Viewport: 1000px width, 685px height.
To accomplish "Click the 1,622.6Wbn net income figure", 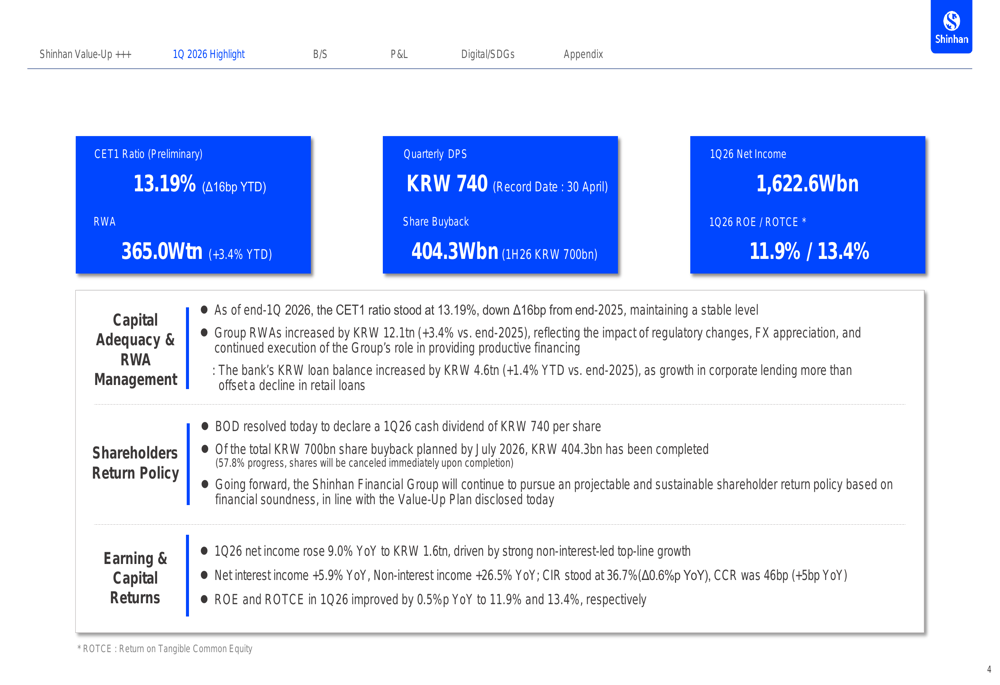I will 807,185.
